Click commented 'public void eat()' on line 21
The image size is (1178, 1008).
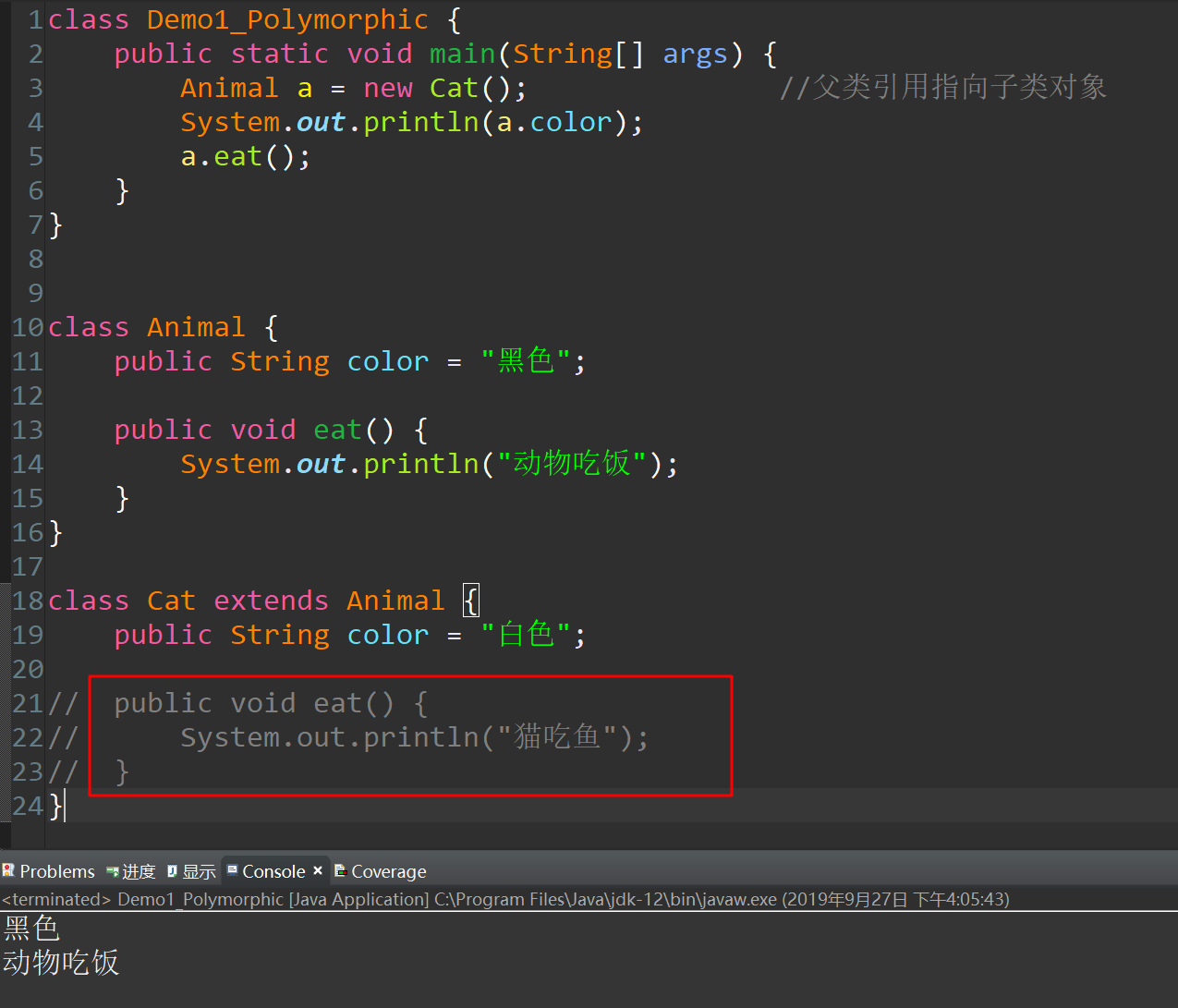pyautogui.click(x=254, y=703)
